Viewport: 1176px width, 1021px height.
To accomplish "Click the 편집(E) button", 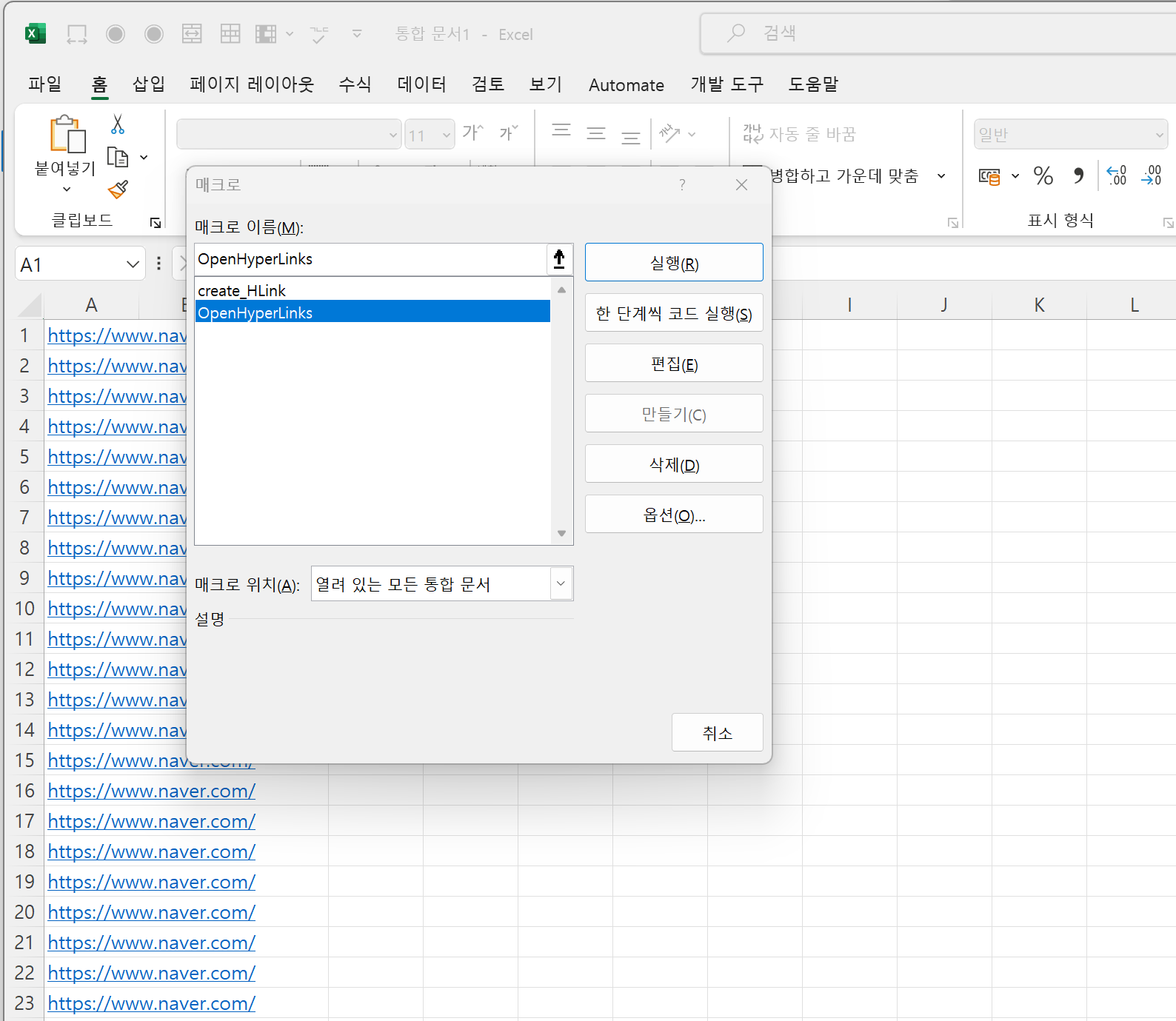I will [674, 364].
